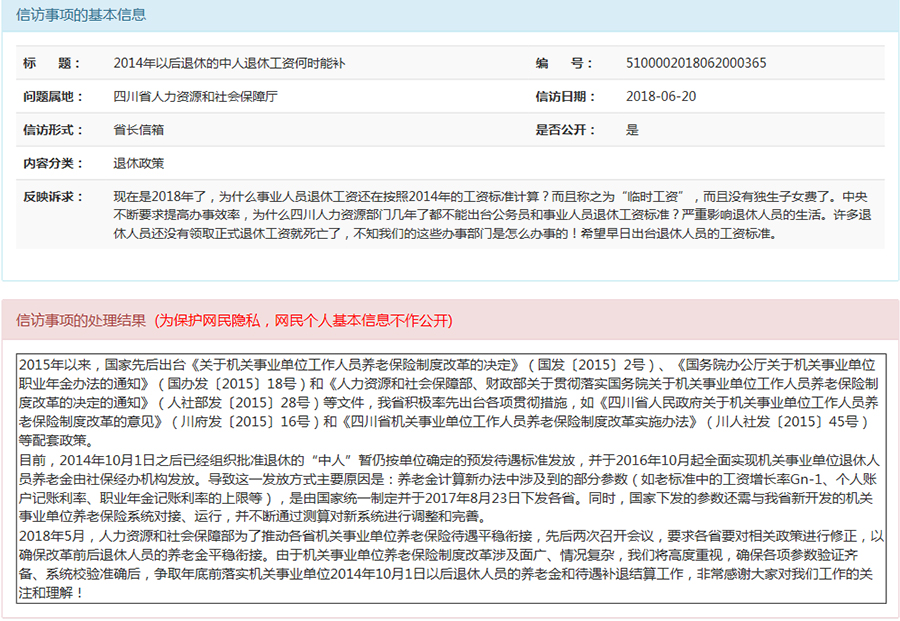Screen dimensions: 900x621
Task: Click the 省长信箱 value
Action: pyautogui.click(x=139, y=130)
